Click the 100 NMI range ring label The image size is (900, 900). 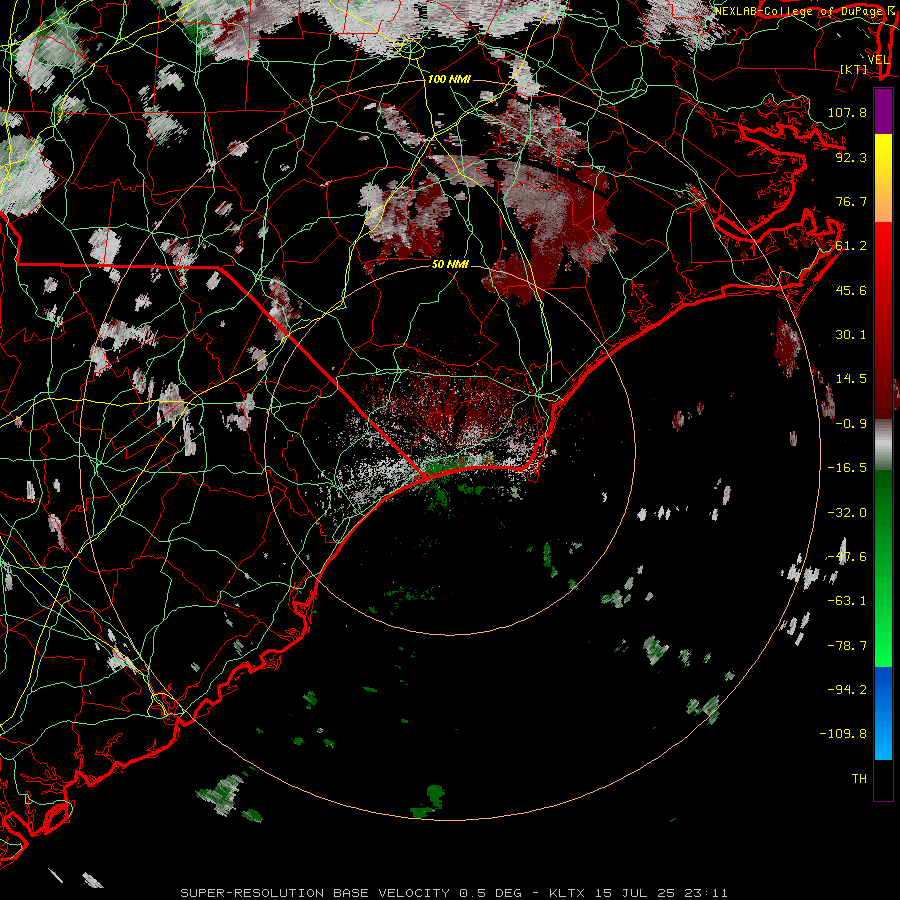tap(449, 79)
